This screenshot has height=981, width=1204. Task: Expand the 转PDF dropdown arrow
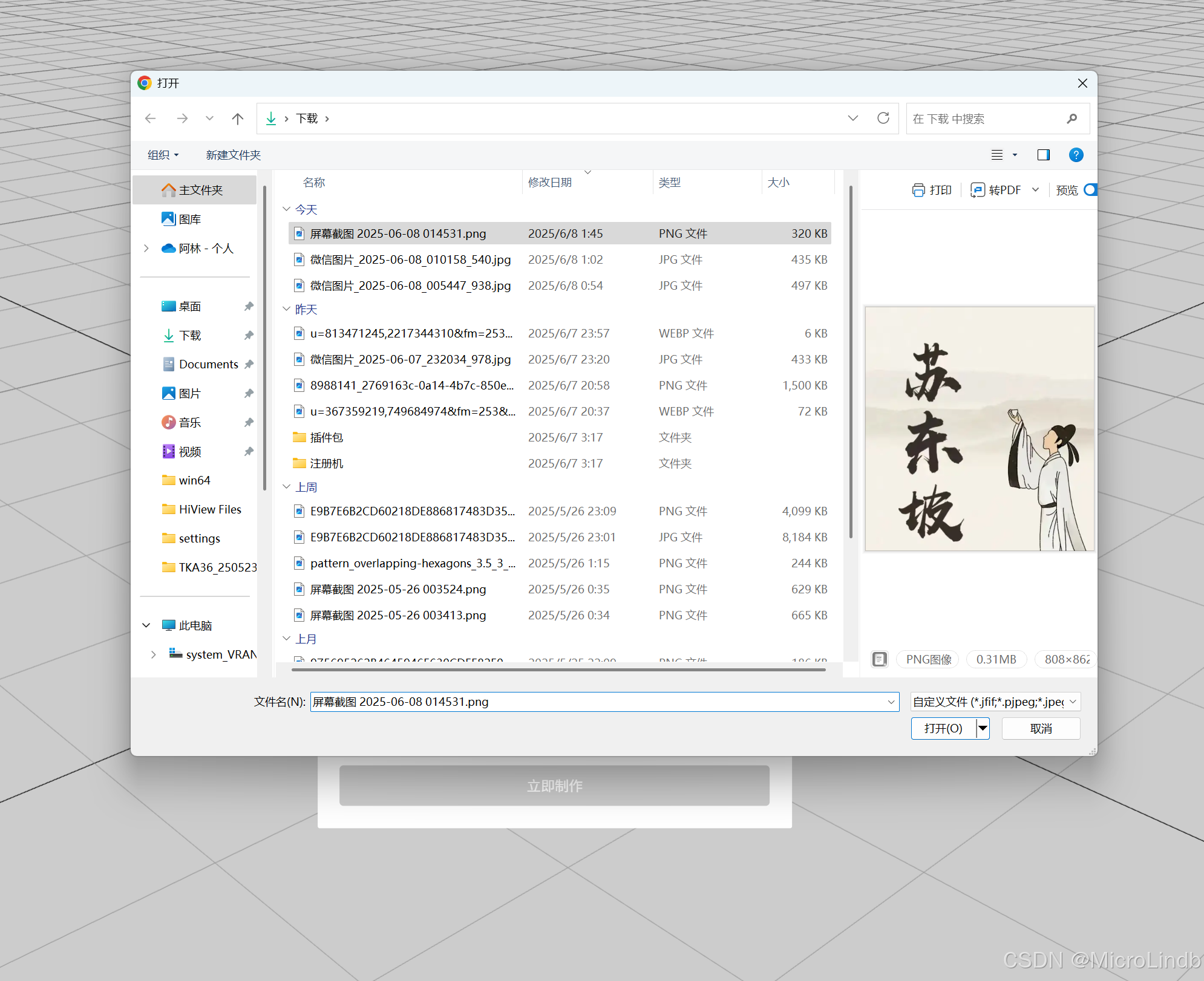click(x=1036, y=190)
